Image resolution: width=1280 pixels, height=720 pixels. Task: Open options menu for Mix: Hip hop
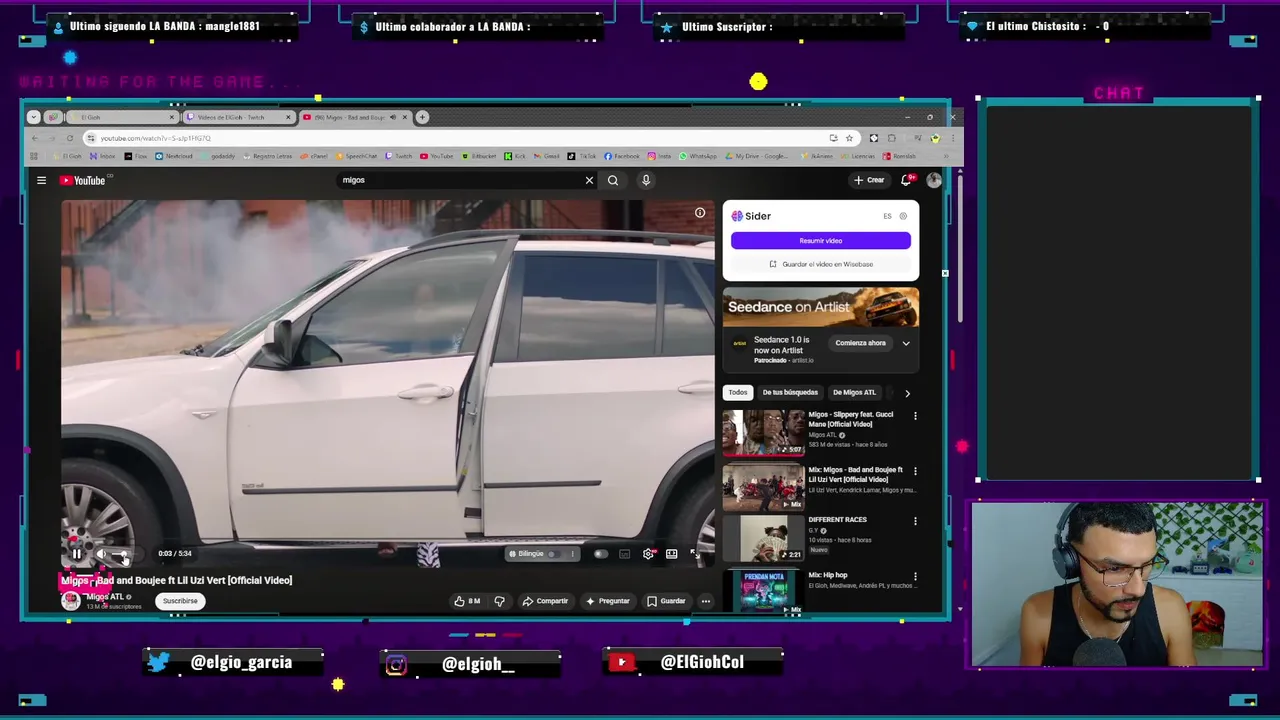(914, 577)
